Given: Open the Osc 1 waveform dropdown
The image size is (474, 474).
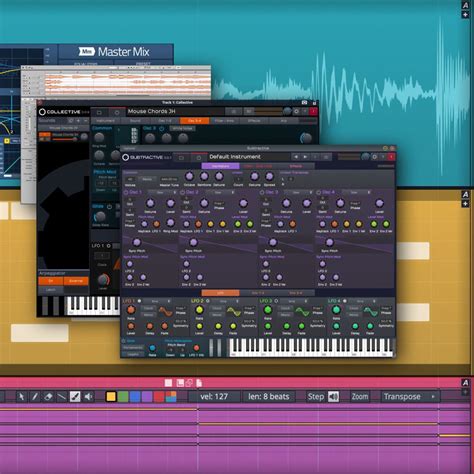Looking at the screenshot, I should (x=162, y=193).
